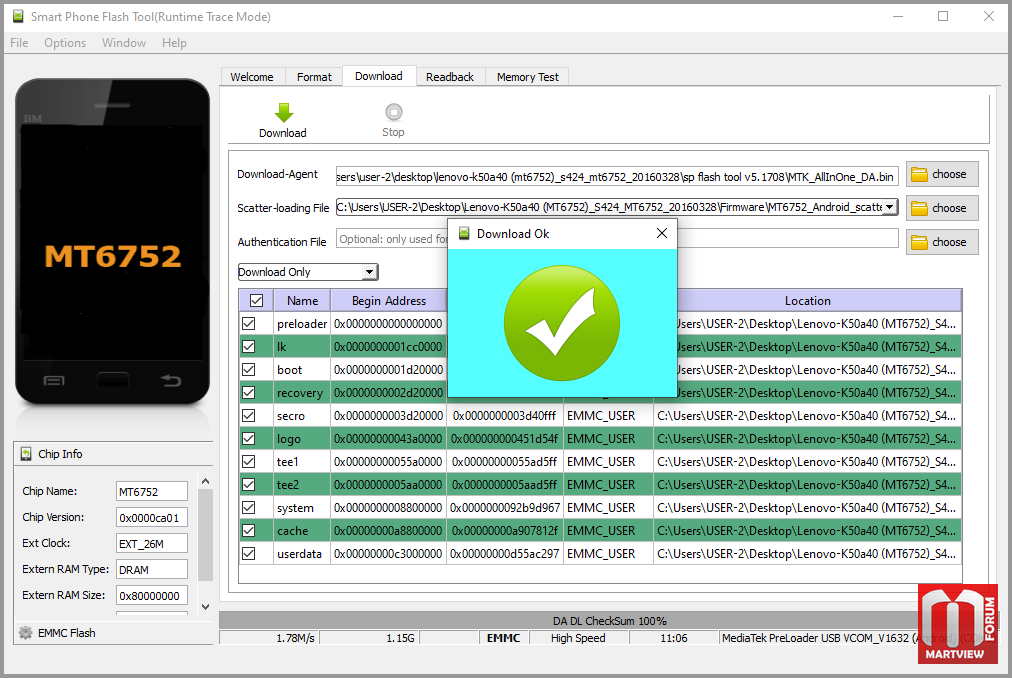Choose a Download-Agent file
The height and width of the screenshot is (678, 1012).
(x=942, y=174)
